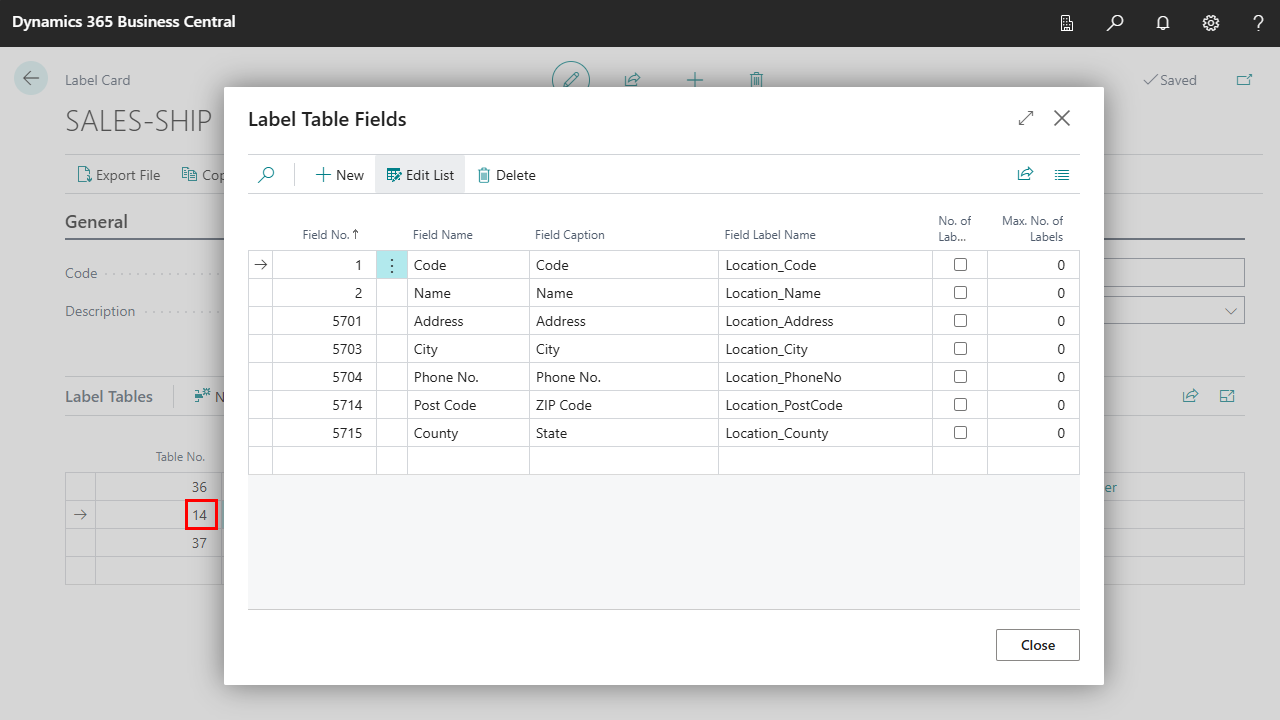This screenshot has height=720, width=1280.
Task: Open the Field Name column header menu
Action: tap(443, 235)
